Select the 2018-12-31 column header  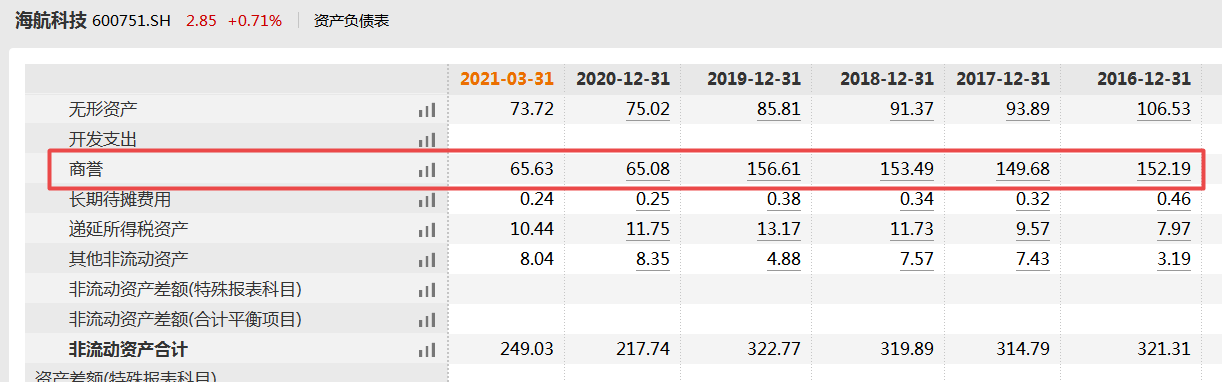pyautogui.click(x=886, y=78)
